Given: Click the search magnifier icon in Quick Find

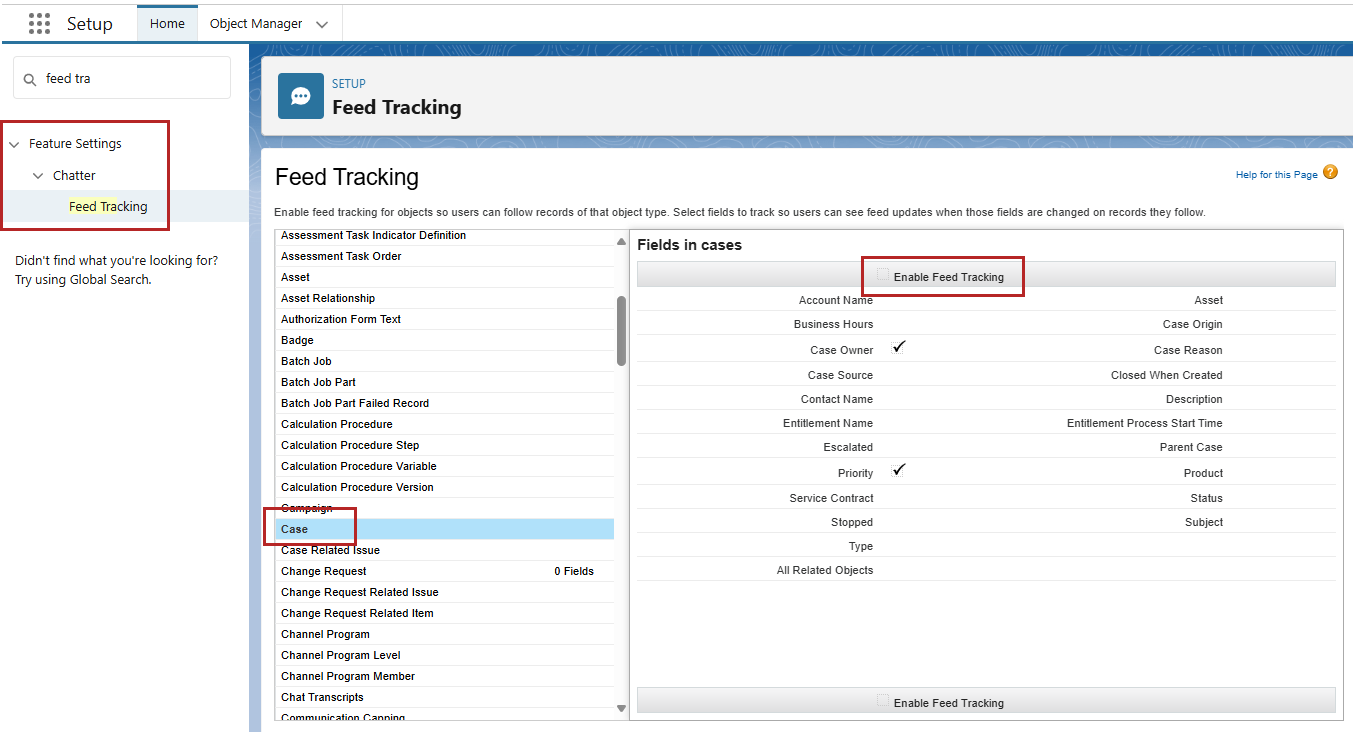Looking at the screenshot, I should point(31,79).
